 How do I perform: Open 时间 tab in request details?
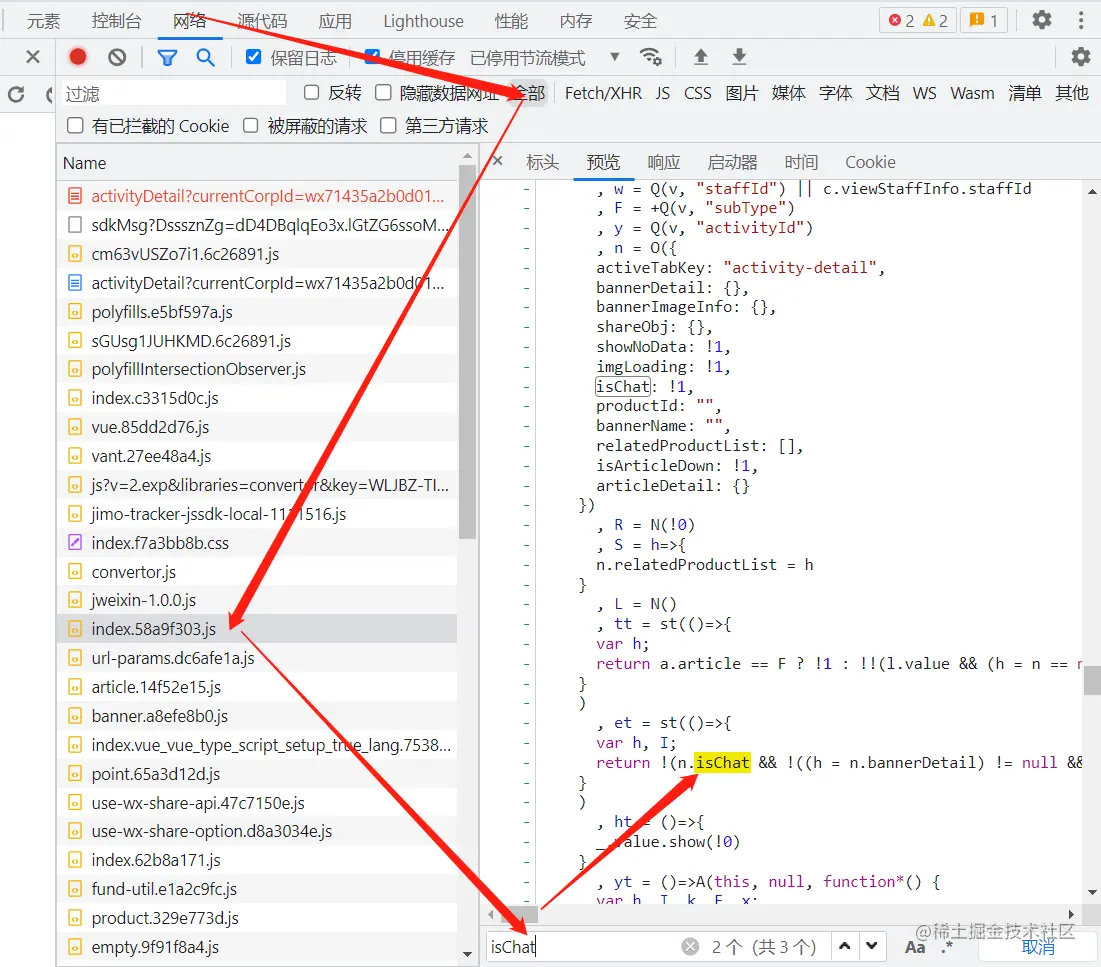tap(801, 162)
